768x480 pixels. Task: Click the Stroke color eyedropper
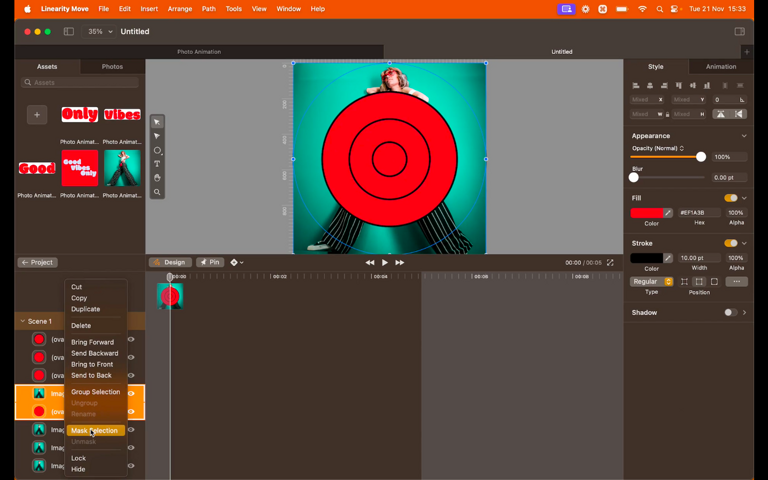(x=668, y=258)
